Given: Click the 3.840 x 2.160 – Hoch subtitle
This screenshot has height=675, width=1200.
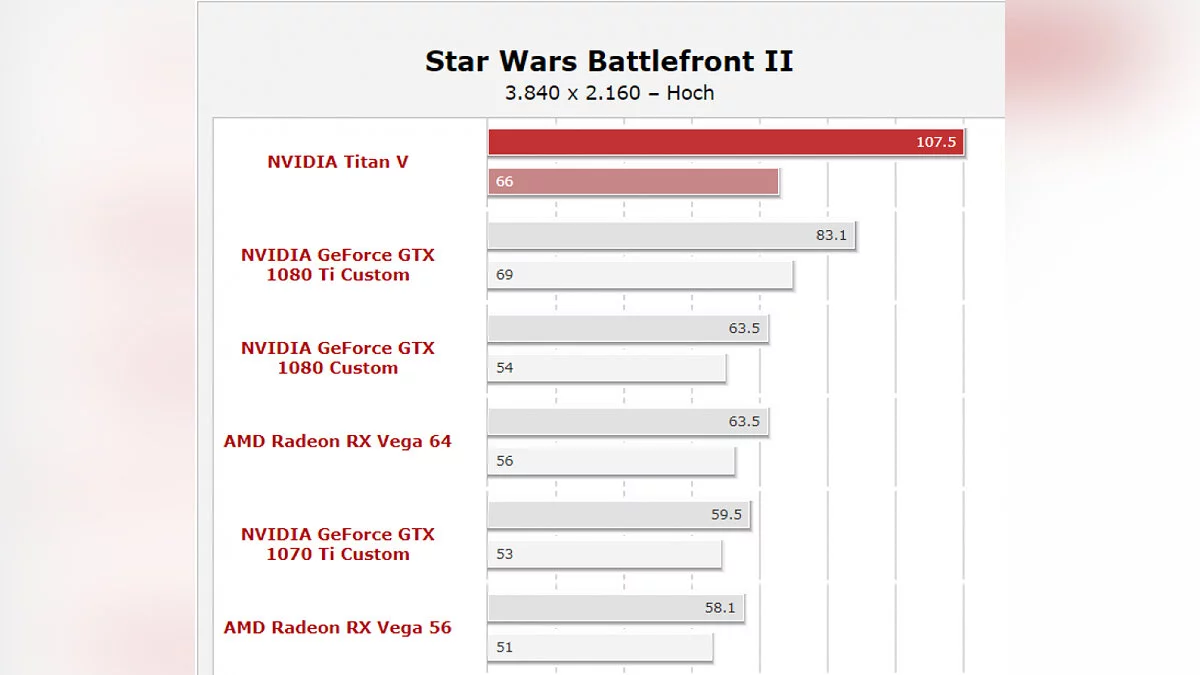Looking at the screenshot, I should (x=609, y=93).
